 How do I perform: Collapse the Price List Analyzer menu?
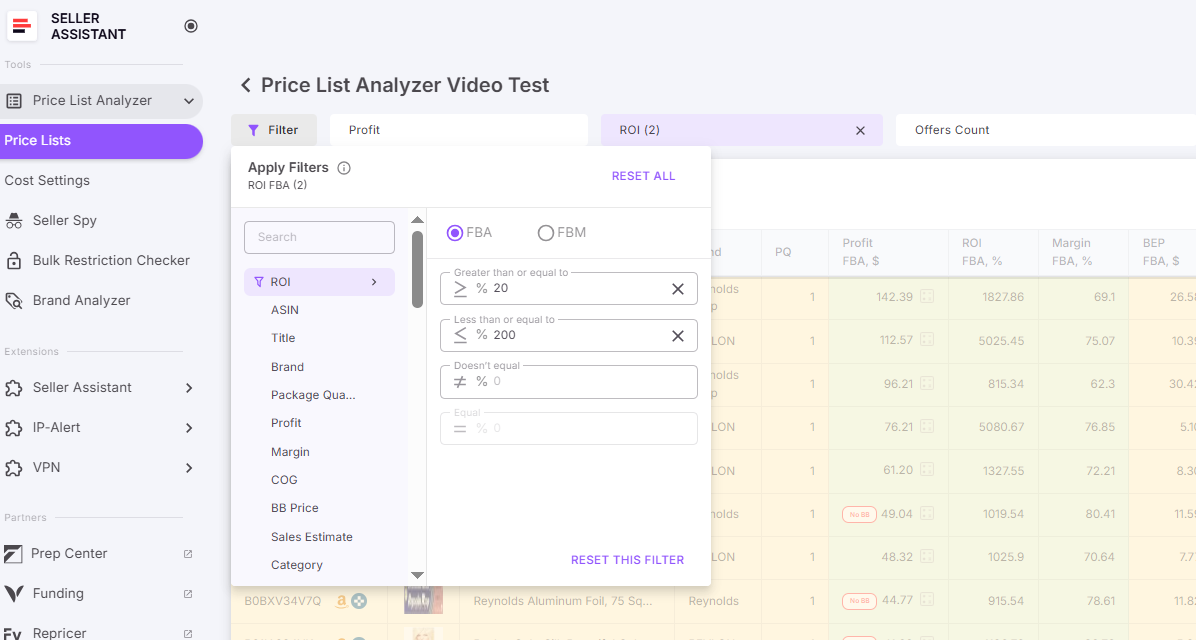188,101
